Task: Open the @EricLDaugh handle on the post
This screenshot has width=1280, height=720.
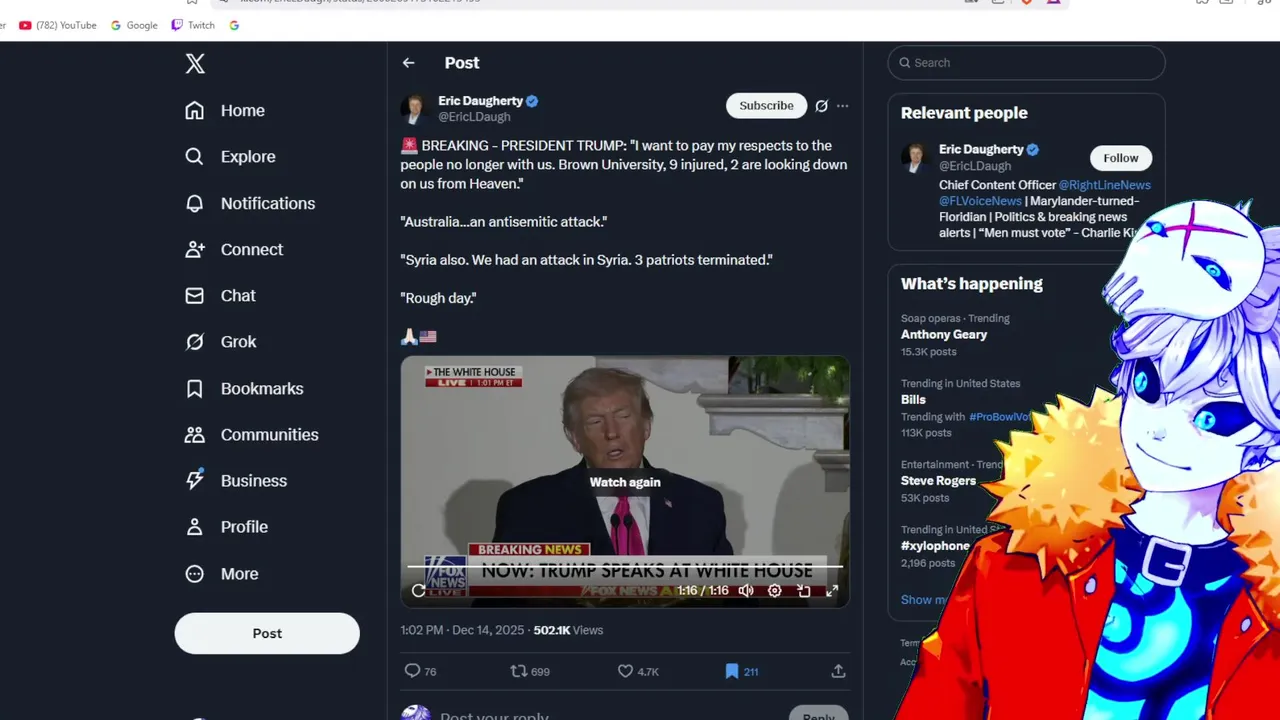Action: point(474,117)
